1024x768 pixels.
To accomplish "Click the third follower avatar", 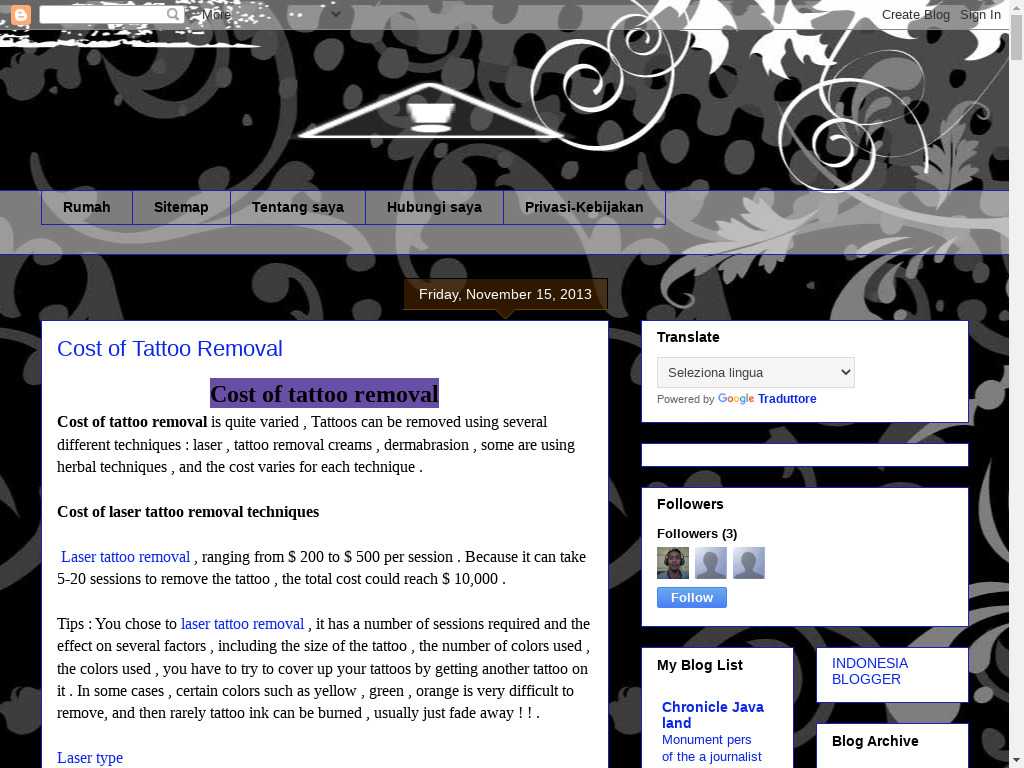I will [x=749, y=563].
